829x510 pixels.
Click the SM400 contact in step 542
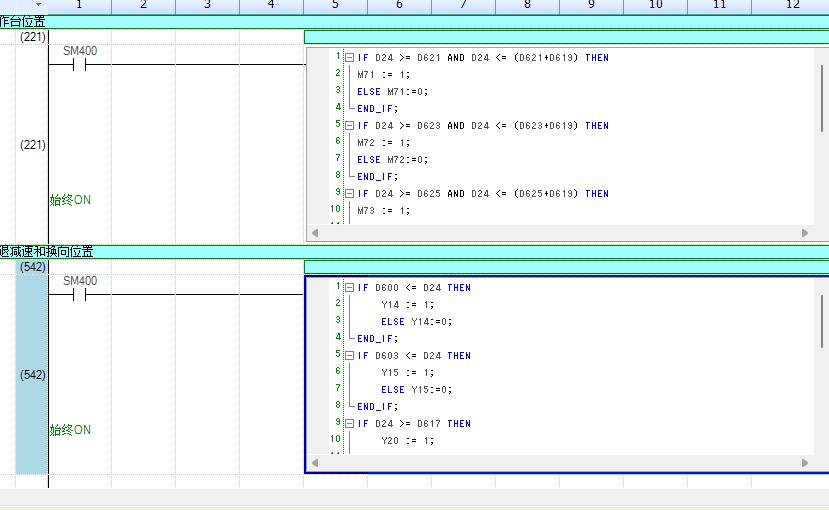[80, 295]
